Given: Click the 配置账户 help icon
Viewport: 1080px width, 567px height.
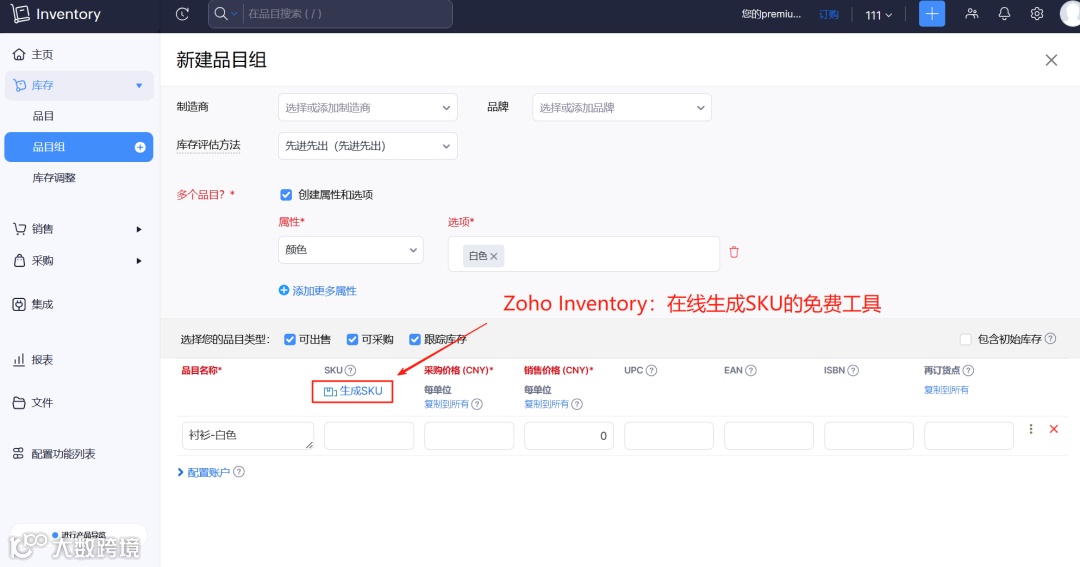Looking at the screenshot, I should coord(239,472).
